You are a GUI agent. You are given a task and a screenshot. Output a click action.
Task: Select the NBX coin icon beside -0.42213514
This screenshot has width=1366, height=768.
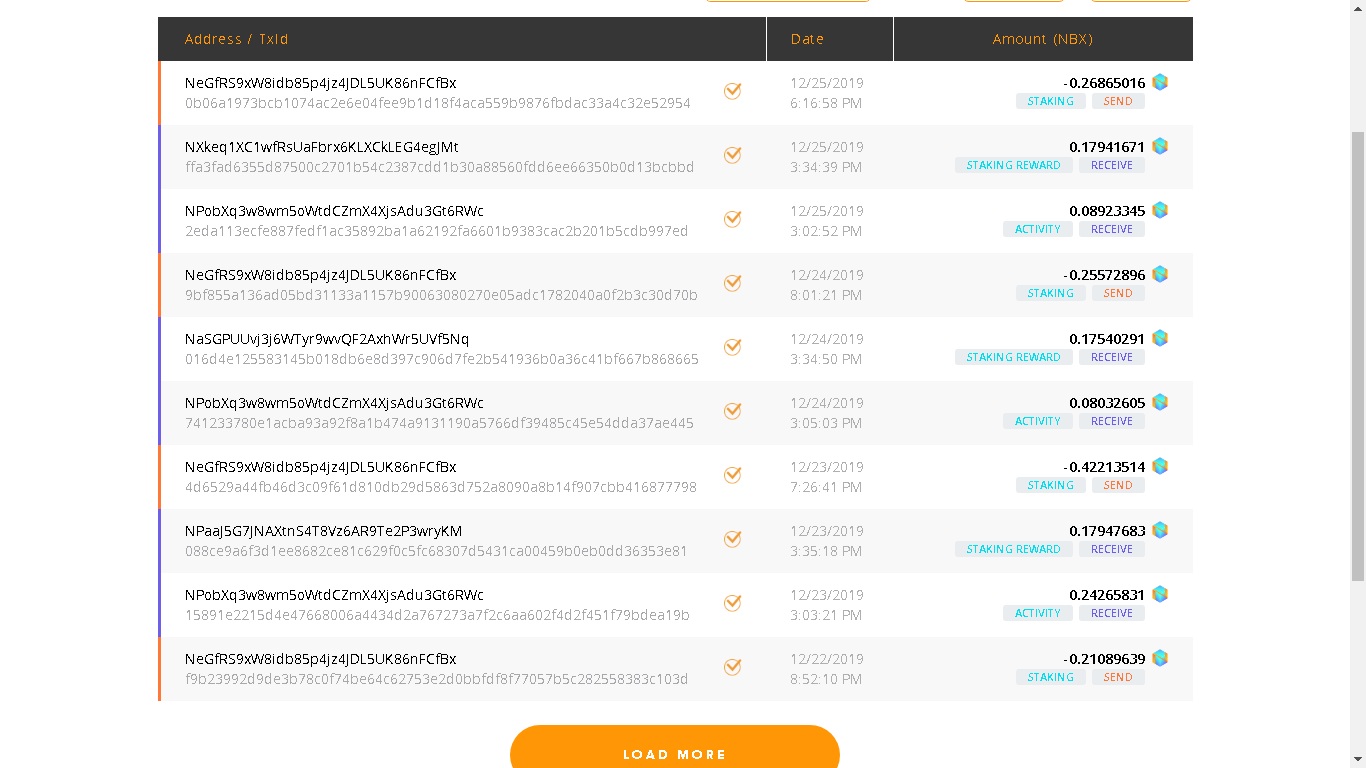coord(1160,466)
